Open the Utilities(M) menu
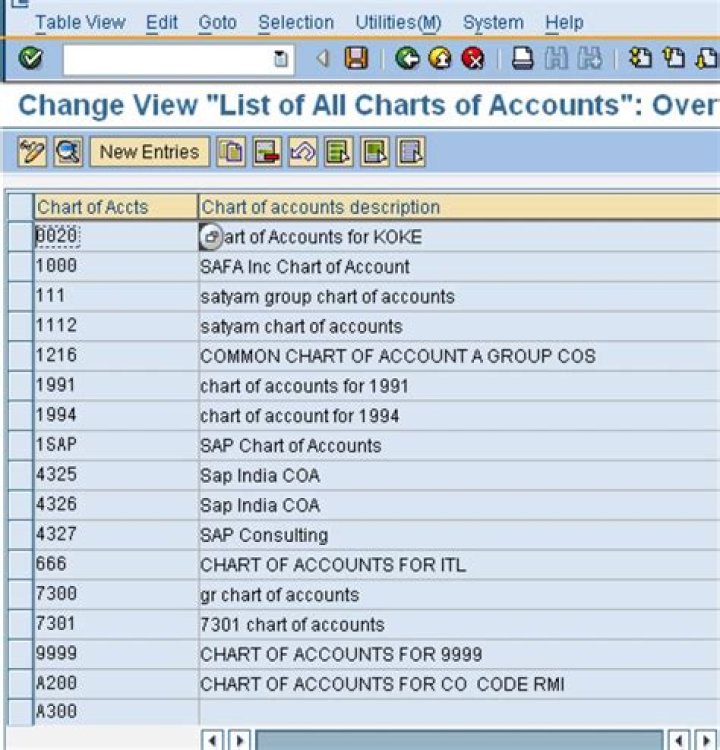This screenshot has height=750, width=720. pyautogui.click(x=398, y=22)
